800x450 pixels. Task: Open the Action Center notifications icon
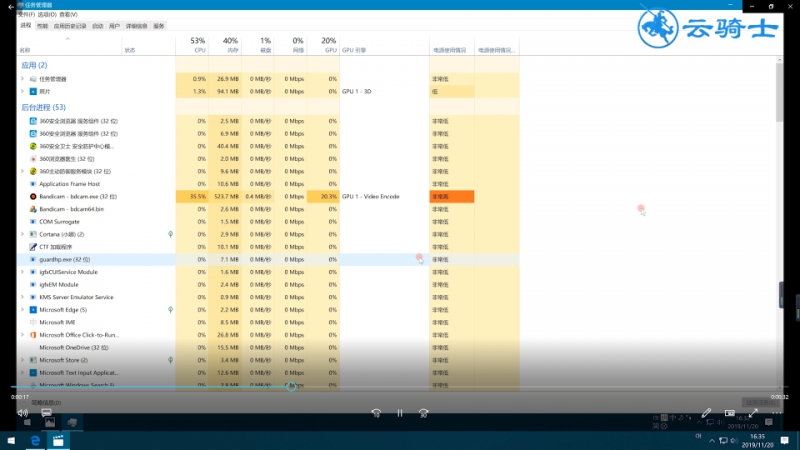[785, 440]
